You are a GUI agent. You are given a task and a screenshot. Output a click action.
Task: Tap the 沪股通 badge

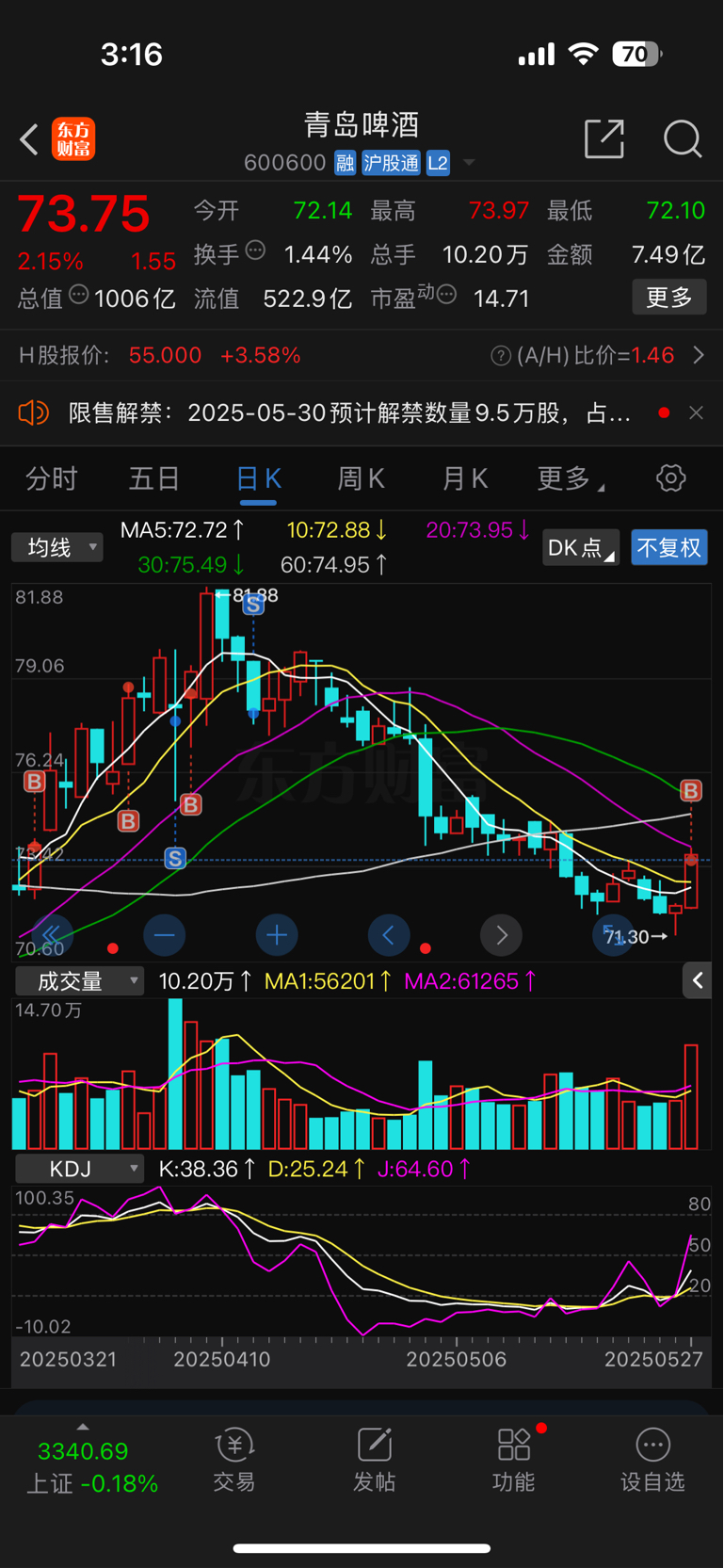391,163
